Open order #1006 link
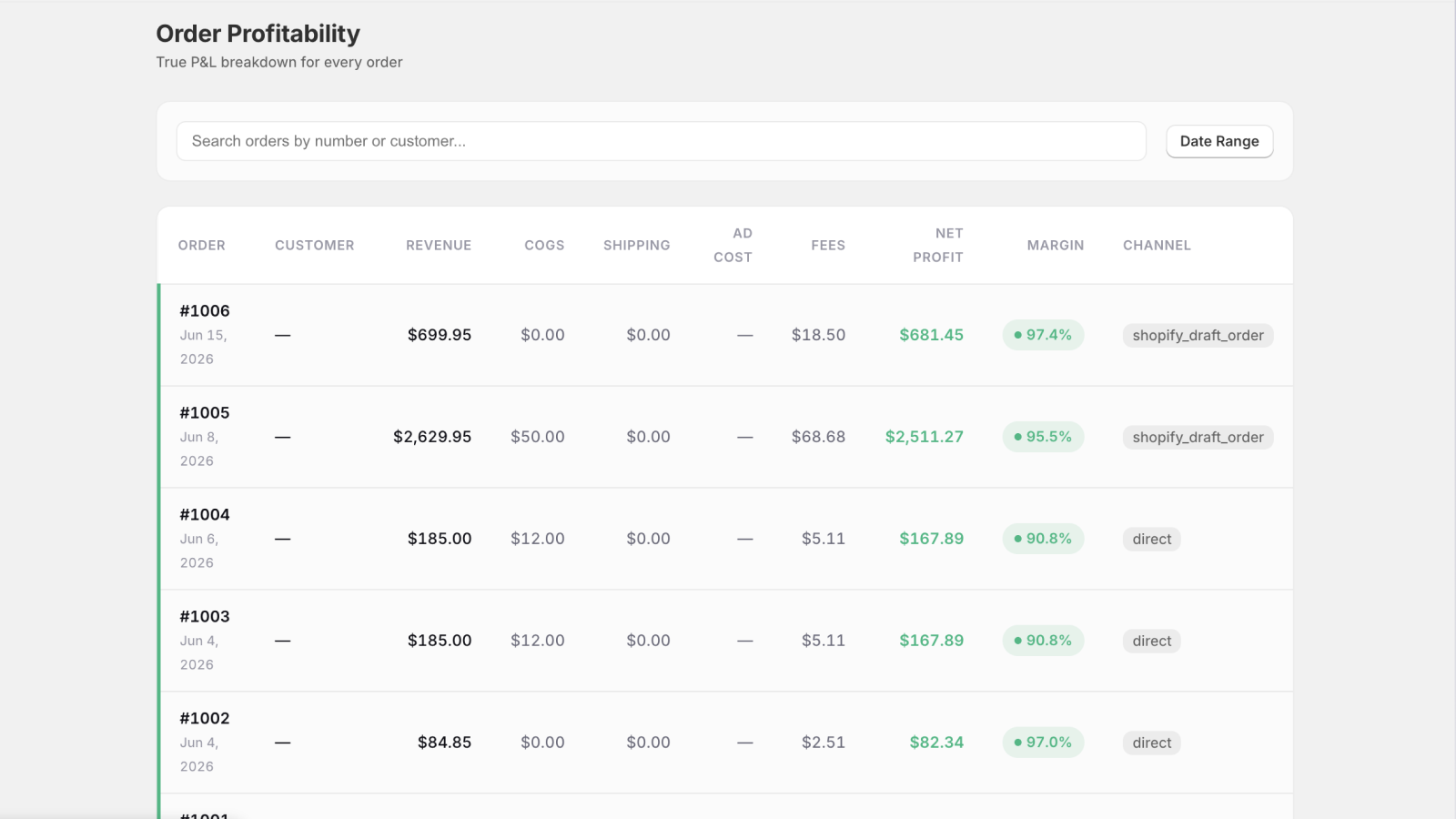The height and width of the screenshot is (819, 1456). point(205,311)
